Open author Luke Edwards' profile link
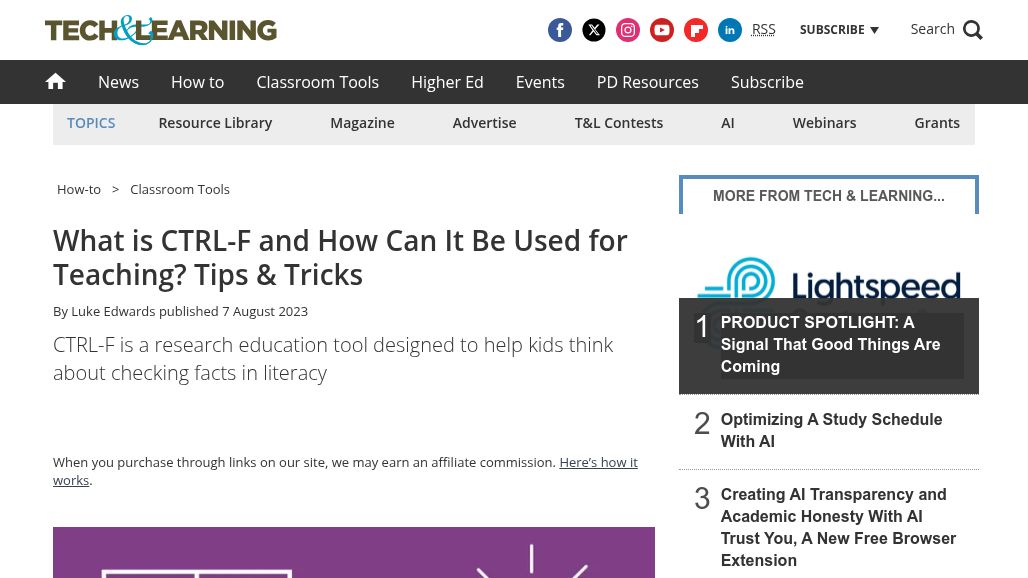Screen dimensions: 1028x578 113,311
